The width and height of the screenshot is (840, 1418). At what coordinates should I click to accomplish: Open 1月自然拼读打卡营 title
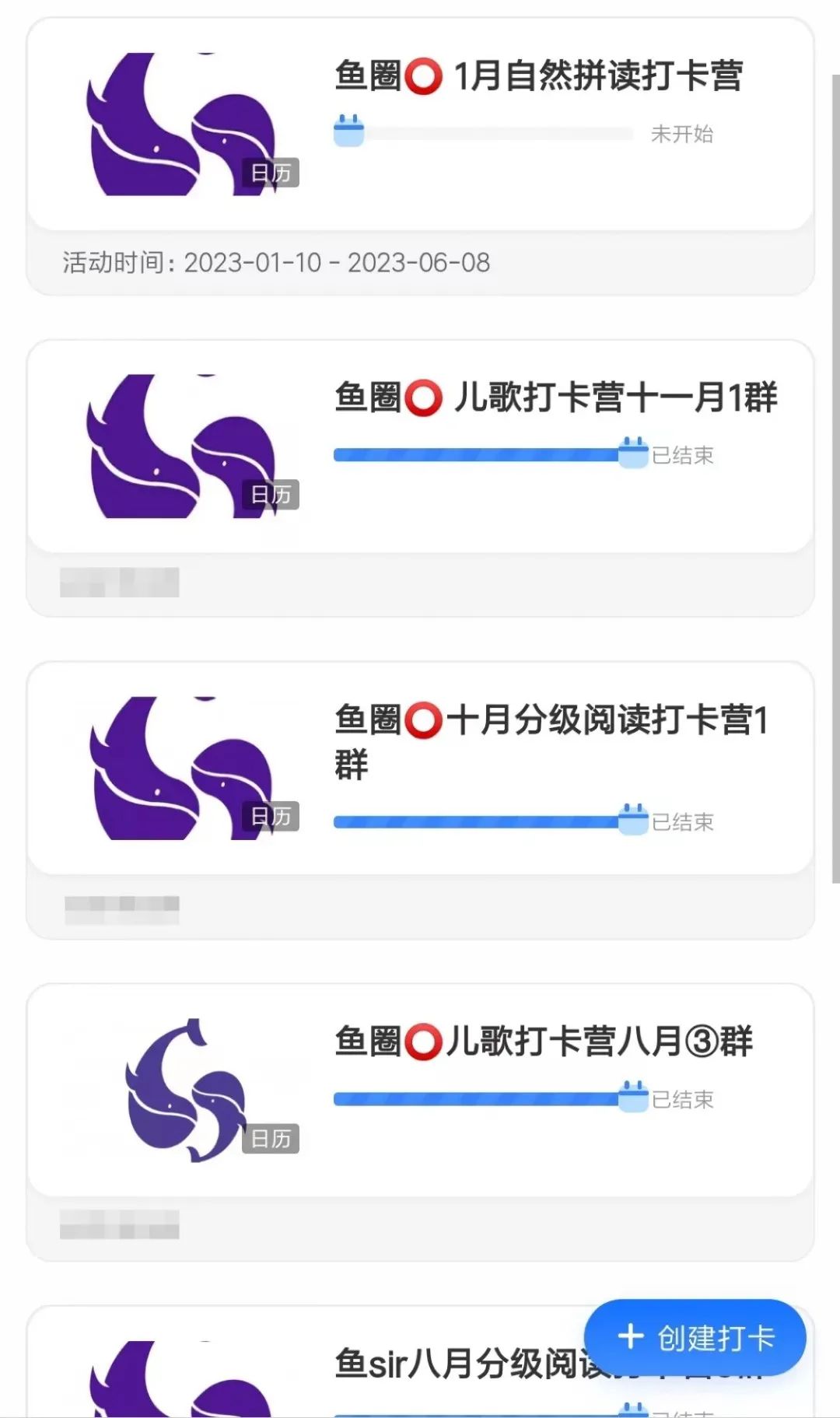[x=538, y=76]
